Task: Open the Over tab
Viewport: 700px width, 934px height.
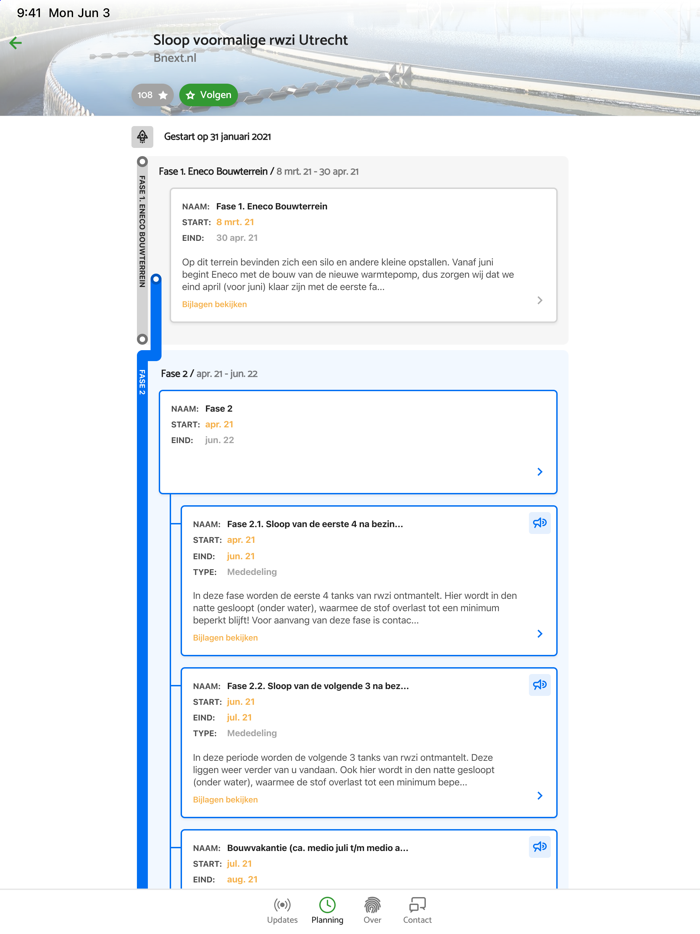Action: pyautogui.click(x=372, y=910)
